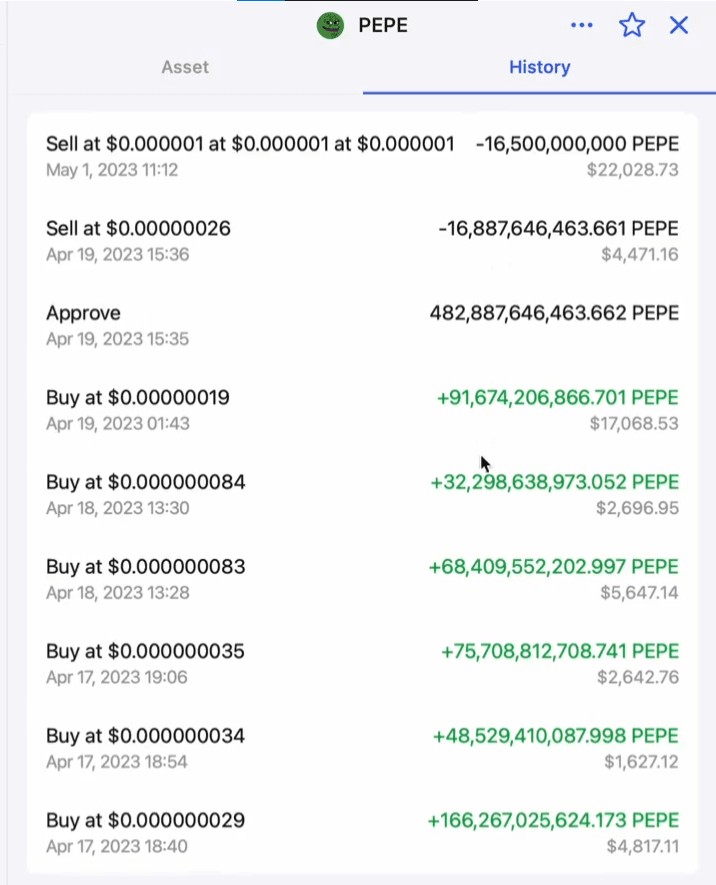Click the PEPE frog token icon
The height and width of the screenshot is (885, 716).
[x=330, y=25]
